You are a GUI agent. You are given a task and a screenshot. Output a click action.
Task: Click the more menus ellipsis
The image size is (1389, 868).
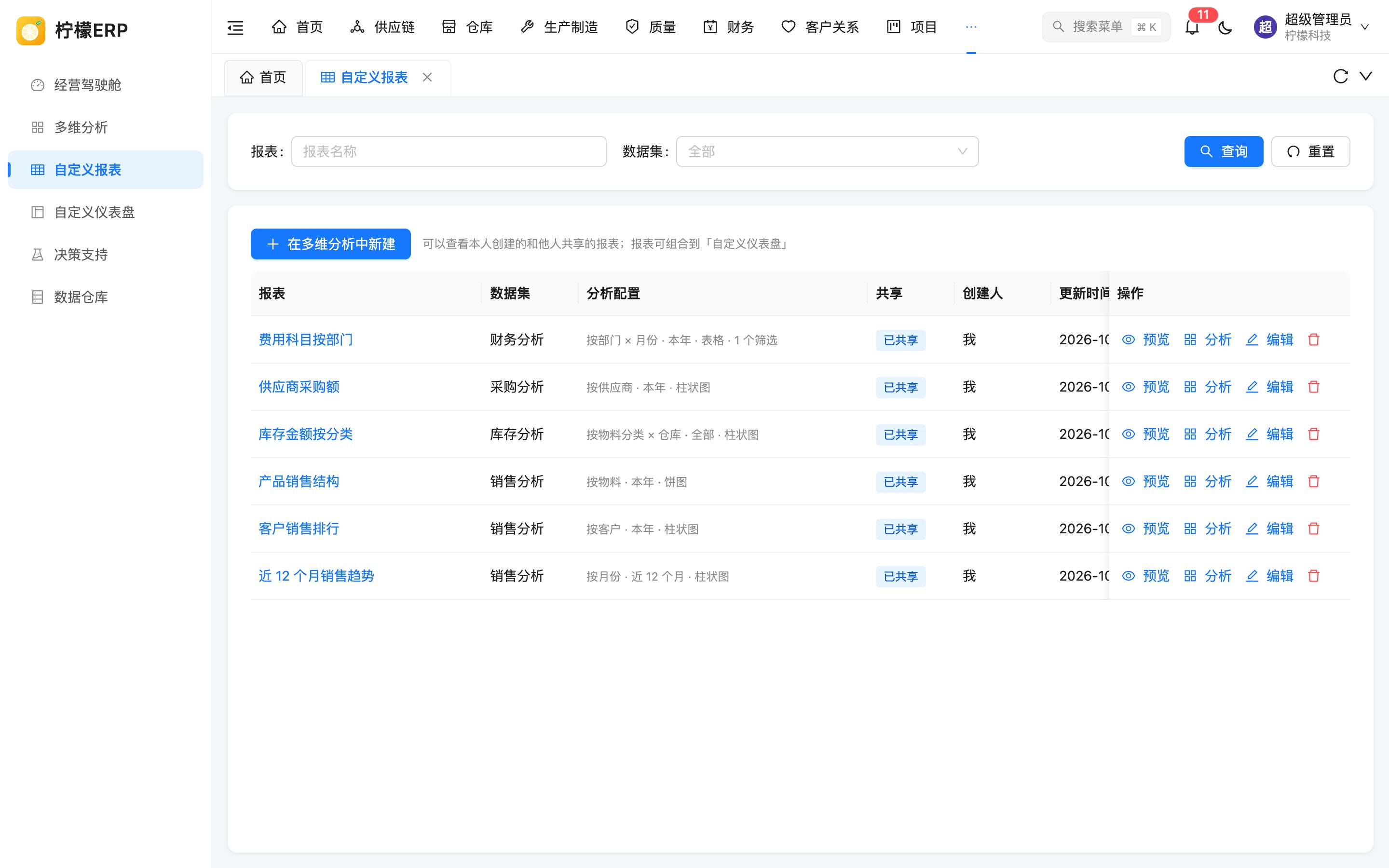coord(971,27)
